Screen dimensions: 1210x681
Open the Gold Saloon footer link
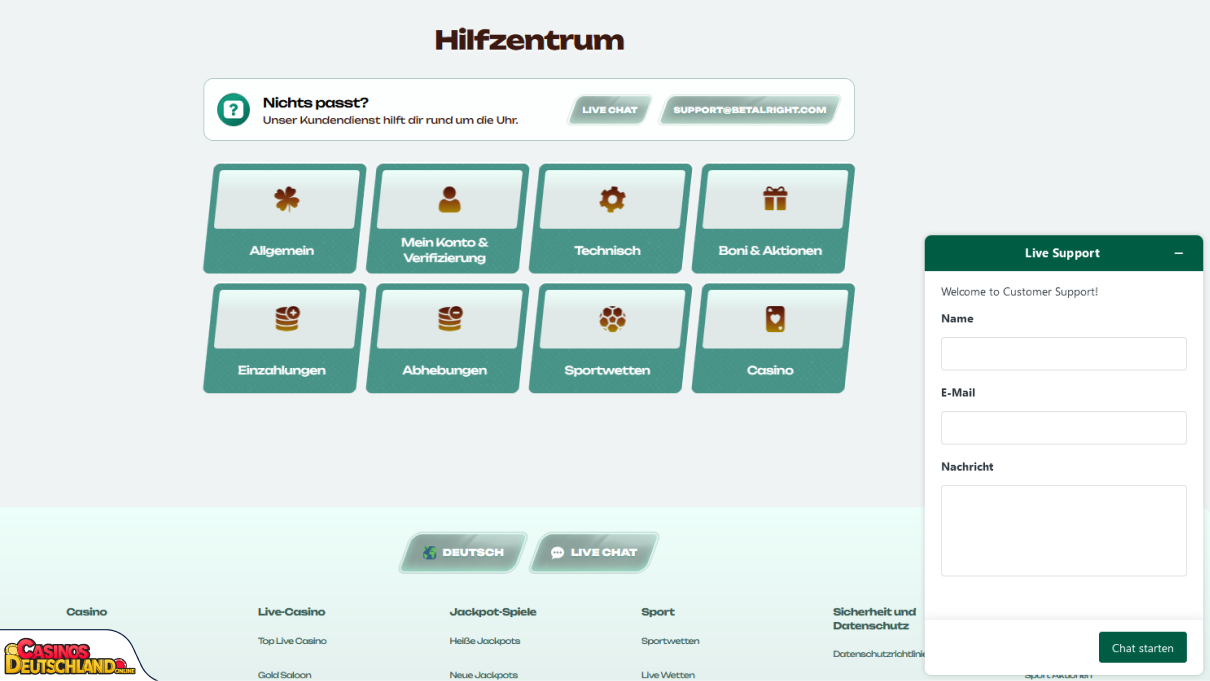tap(285, 675)
